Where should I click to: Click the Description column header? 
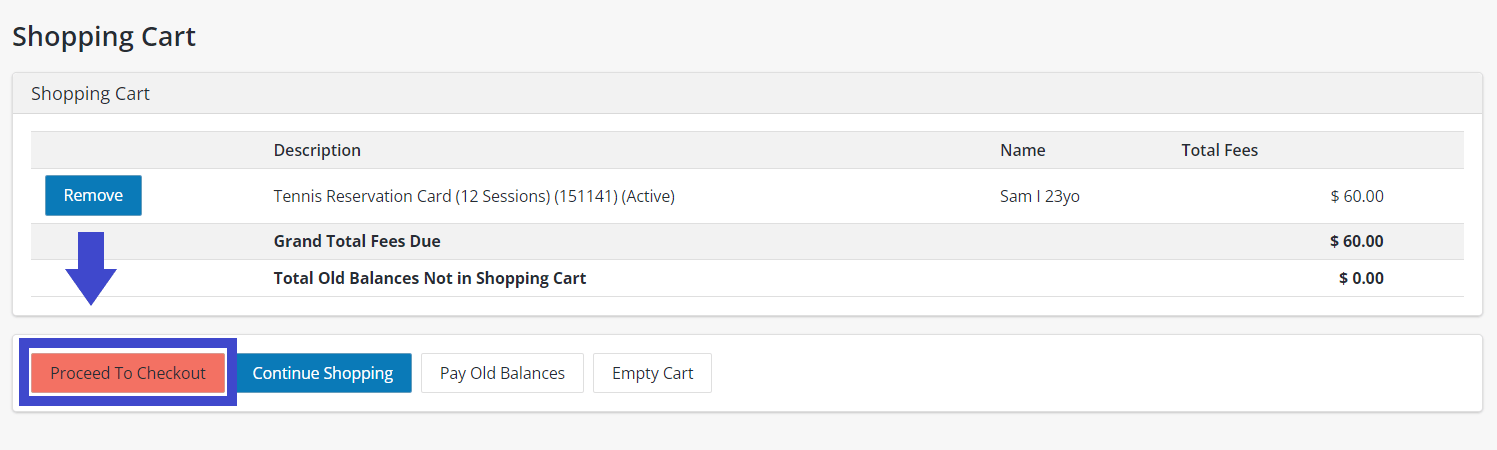point(317,151)
